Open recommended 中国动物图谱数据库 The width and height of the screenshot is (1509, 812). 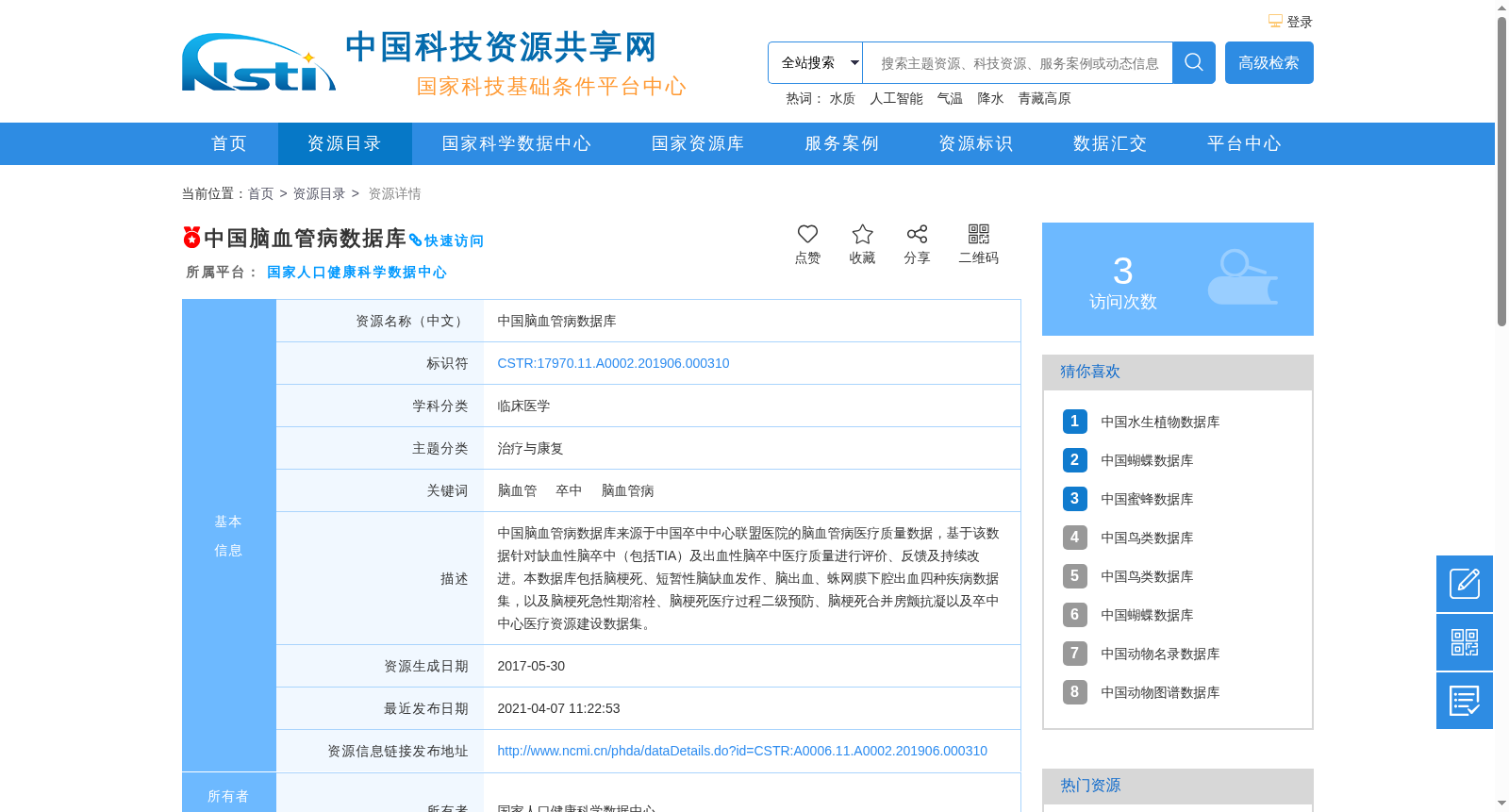1160,692
